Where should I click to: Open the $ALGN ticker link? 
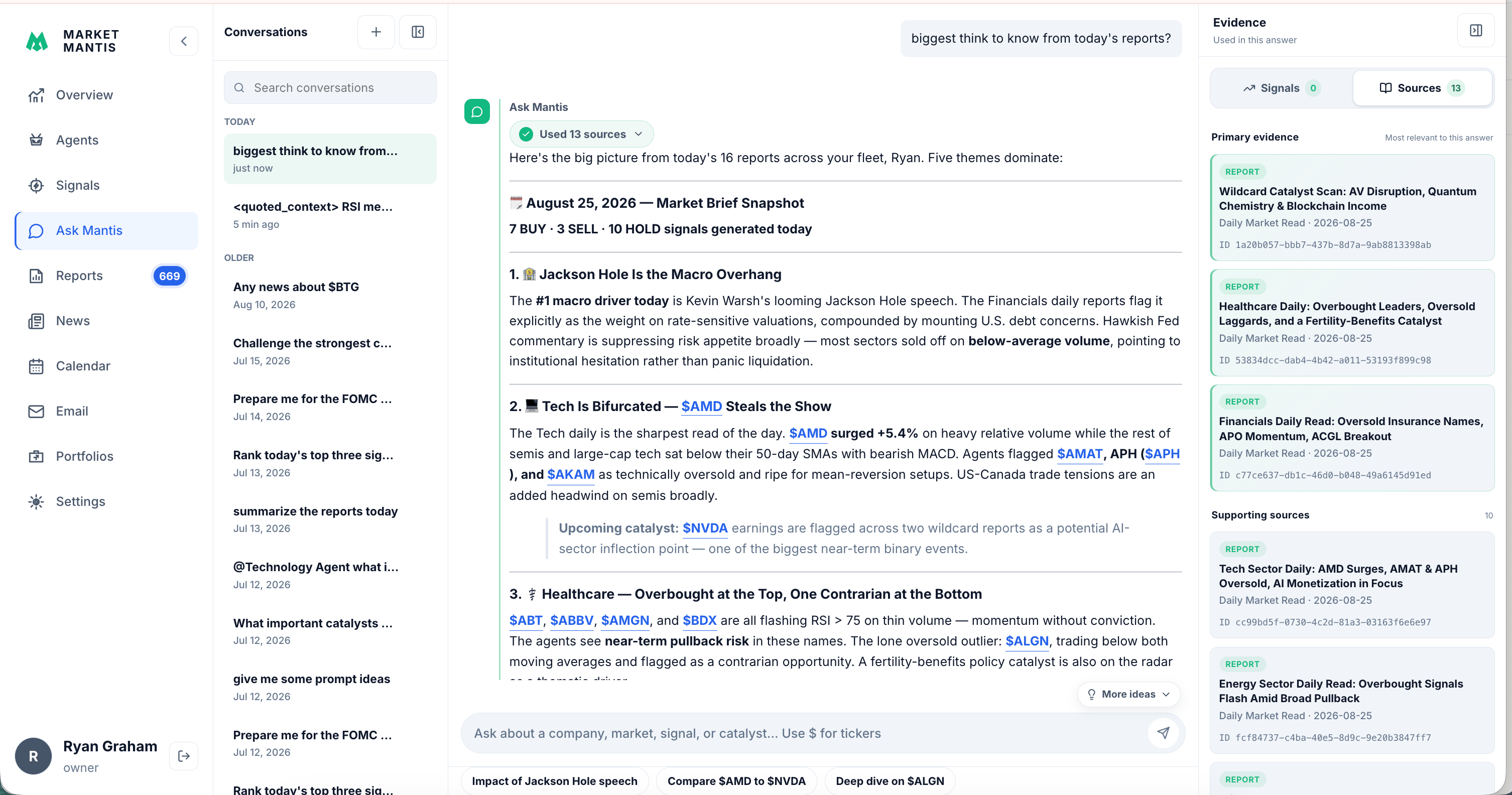click(1027, 641)
